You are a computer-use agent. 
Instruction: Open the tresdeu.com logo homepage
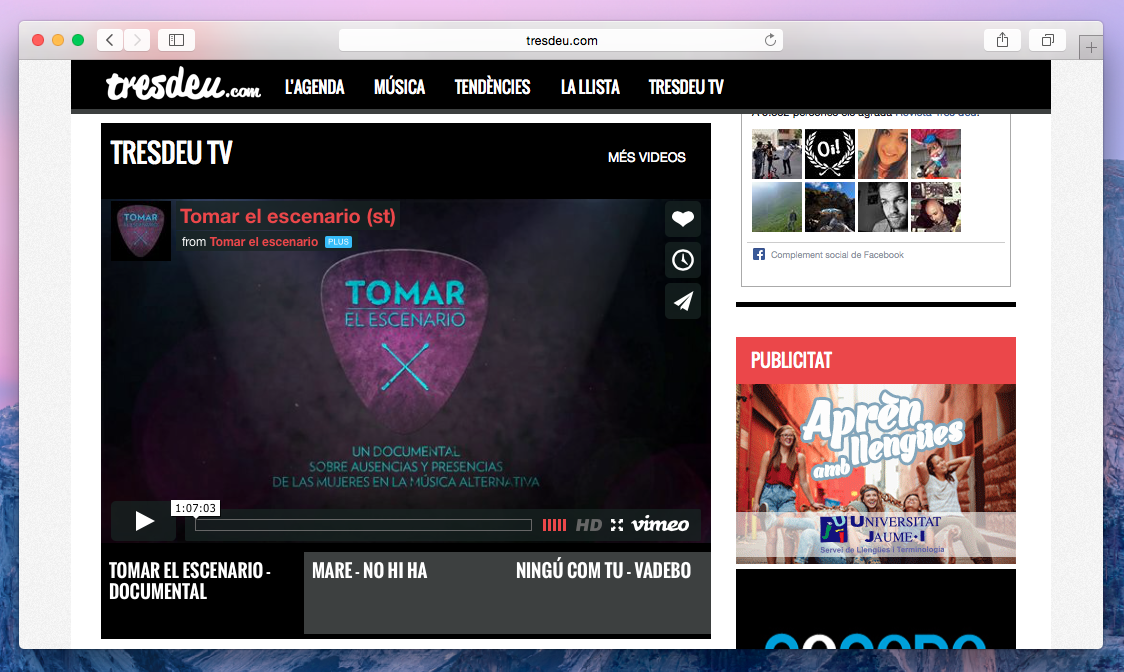(x=184, y=85)
